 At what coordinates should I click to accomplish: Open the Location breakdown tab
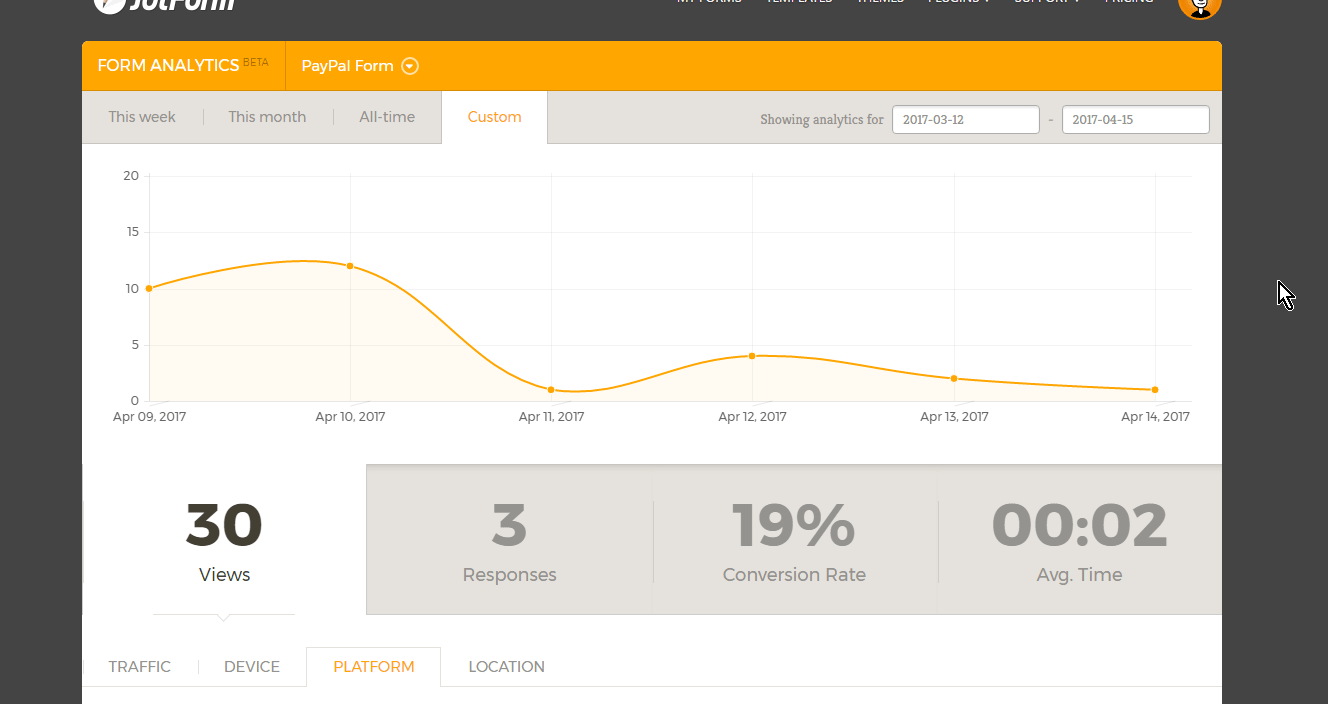(x=506, y=667)
